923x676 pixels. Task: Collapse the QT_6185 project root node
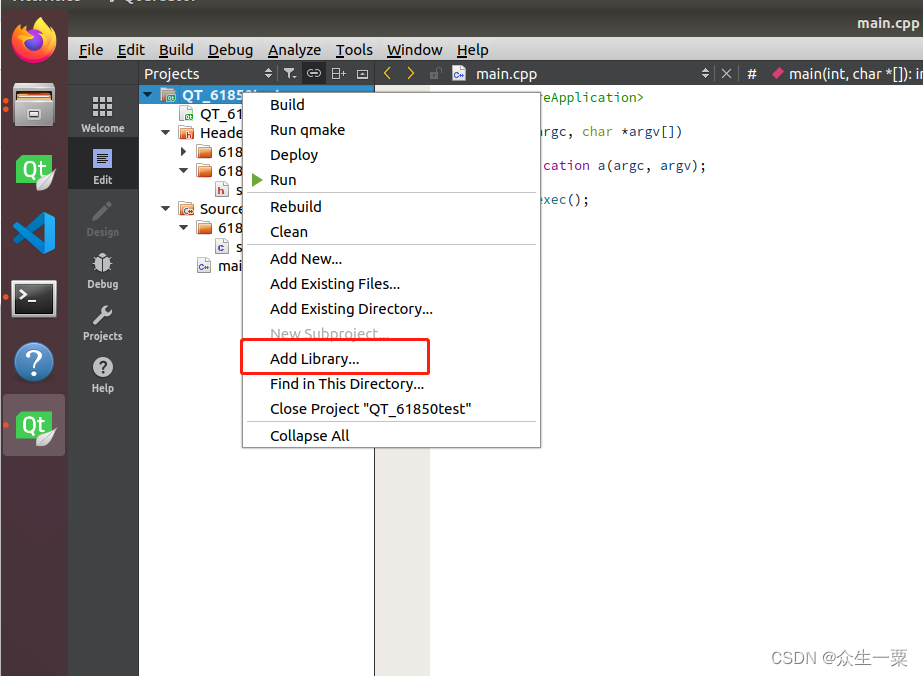(x=148, y=94)
